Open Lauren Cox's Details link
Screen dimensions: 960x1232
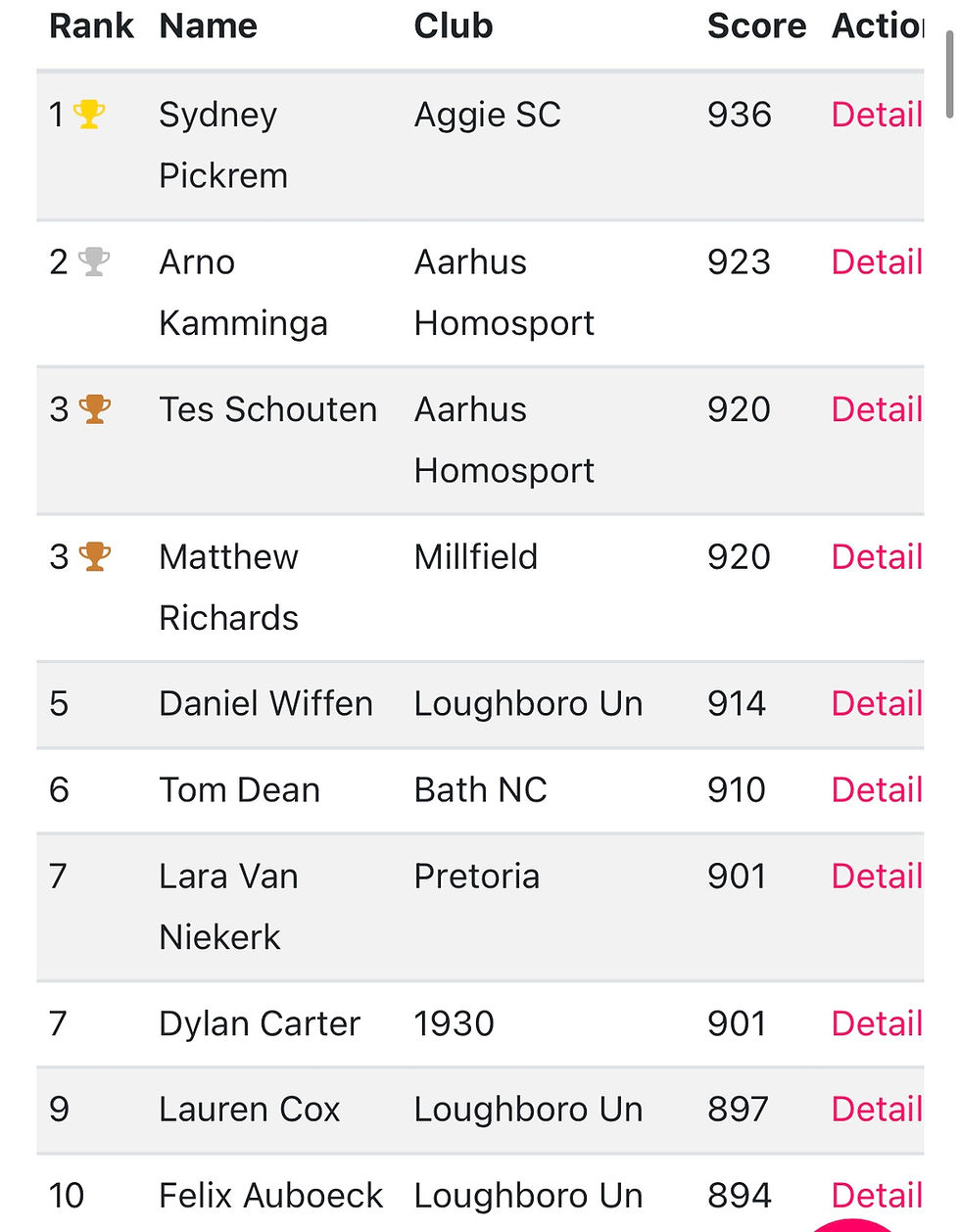pyautogui.click(x=877, y=1109)
